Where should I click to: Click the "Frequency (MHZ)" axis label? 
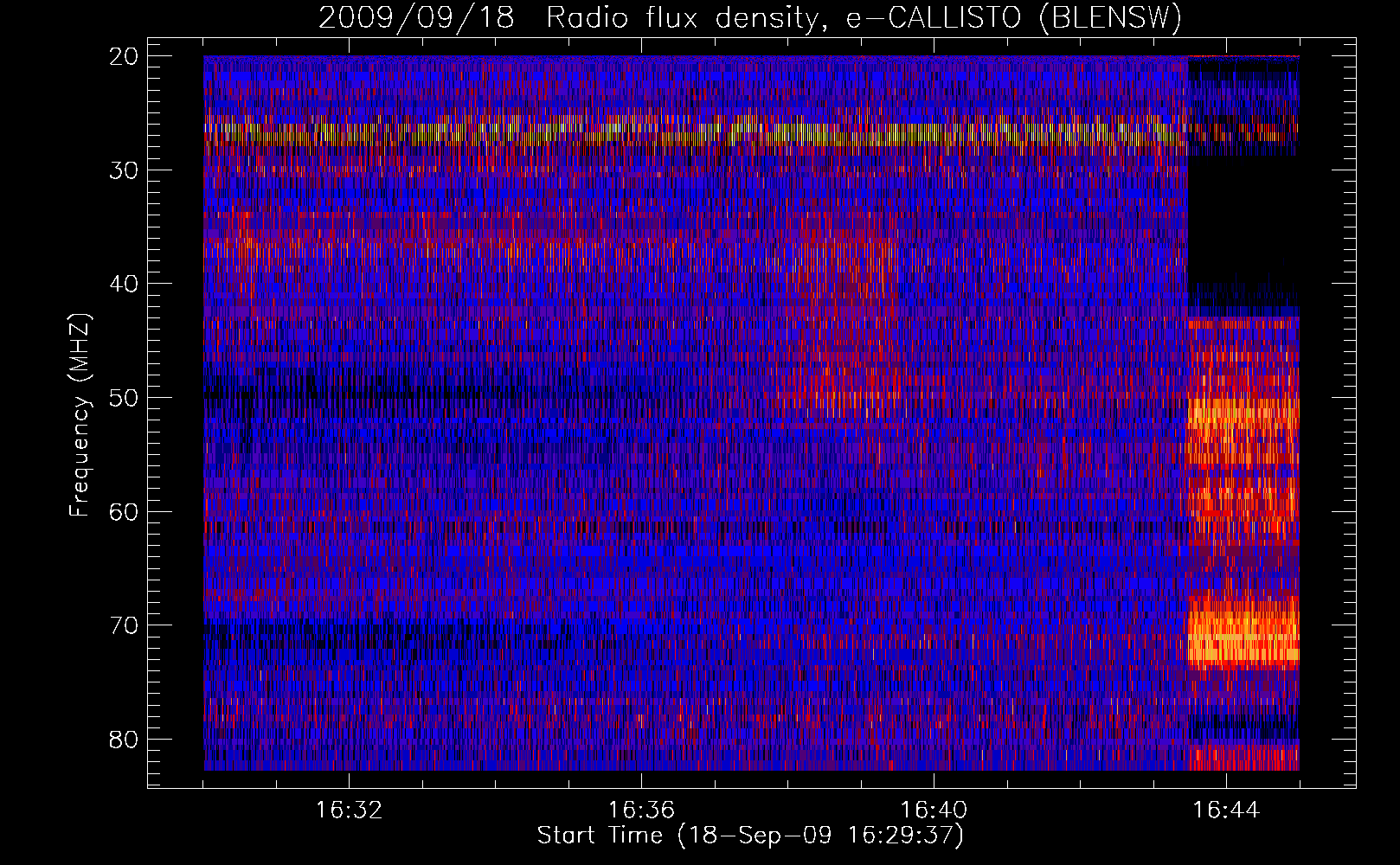pos(80,415)
